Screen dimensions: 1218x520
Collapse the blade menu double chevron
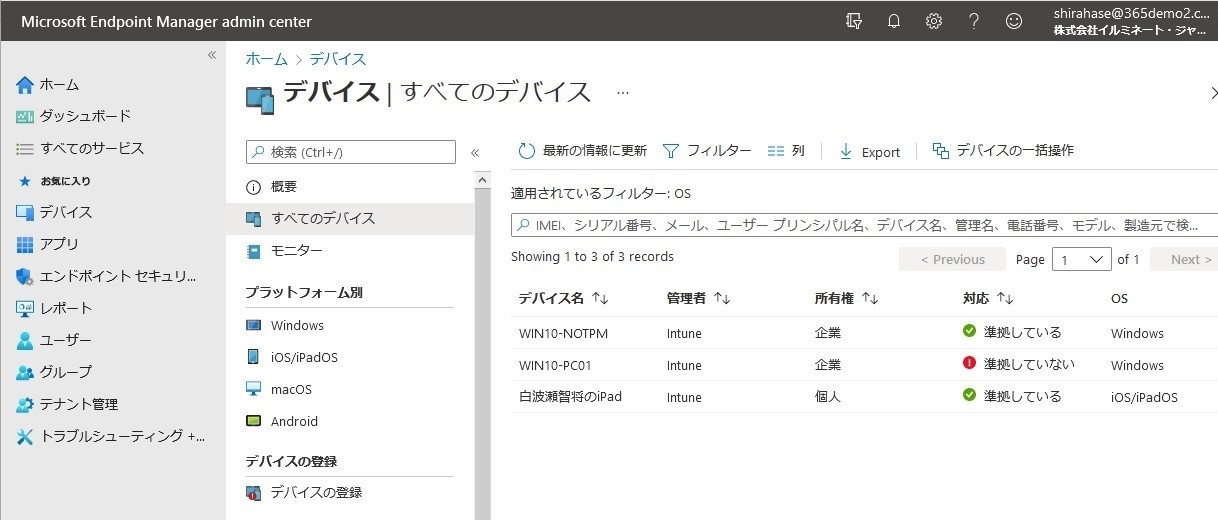[x=475, y=153]
